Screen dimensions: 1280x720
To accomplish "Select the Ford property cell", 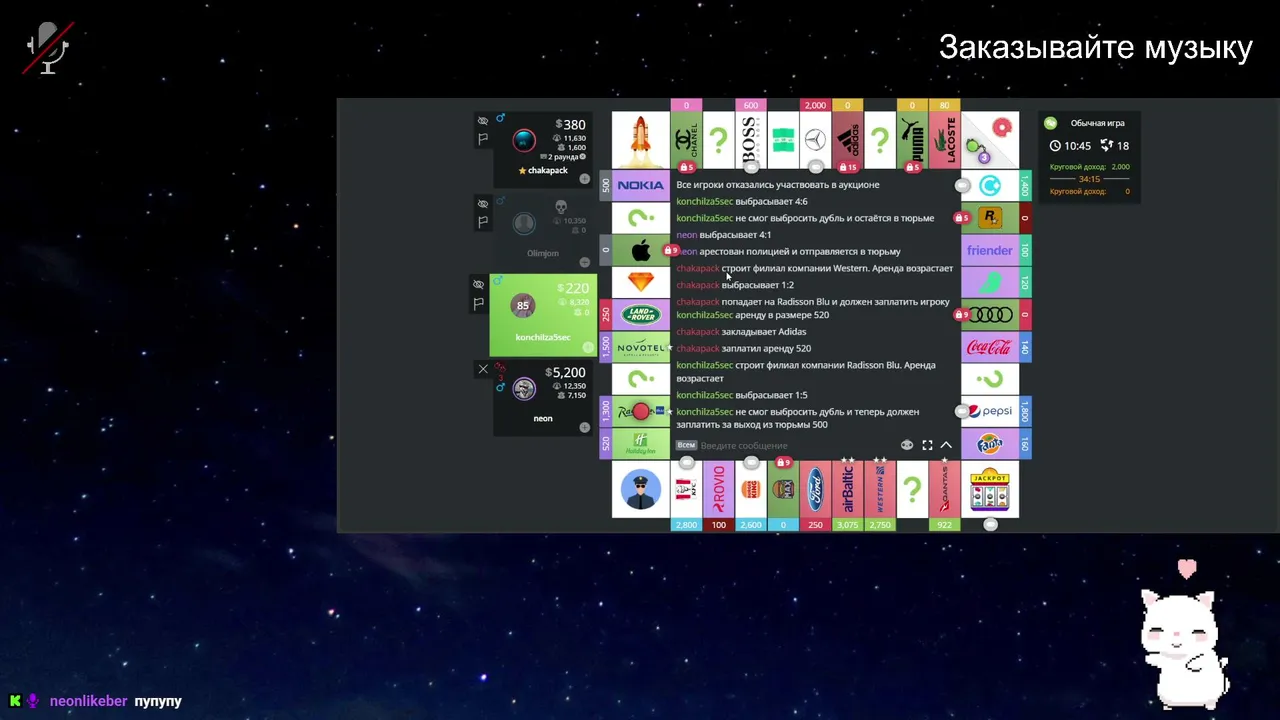I will 815,489.
